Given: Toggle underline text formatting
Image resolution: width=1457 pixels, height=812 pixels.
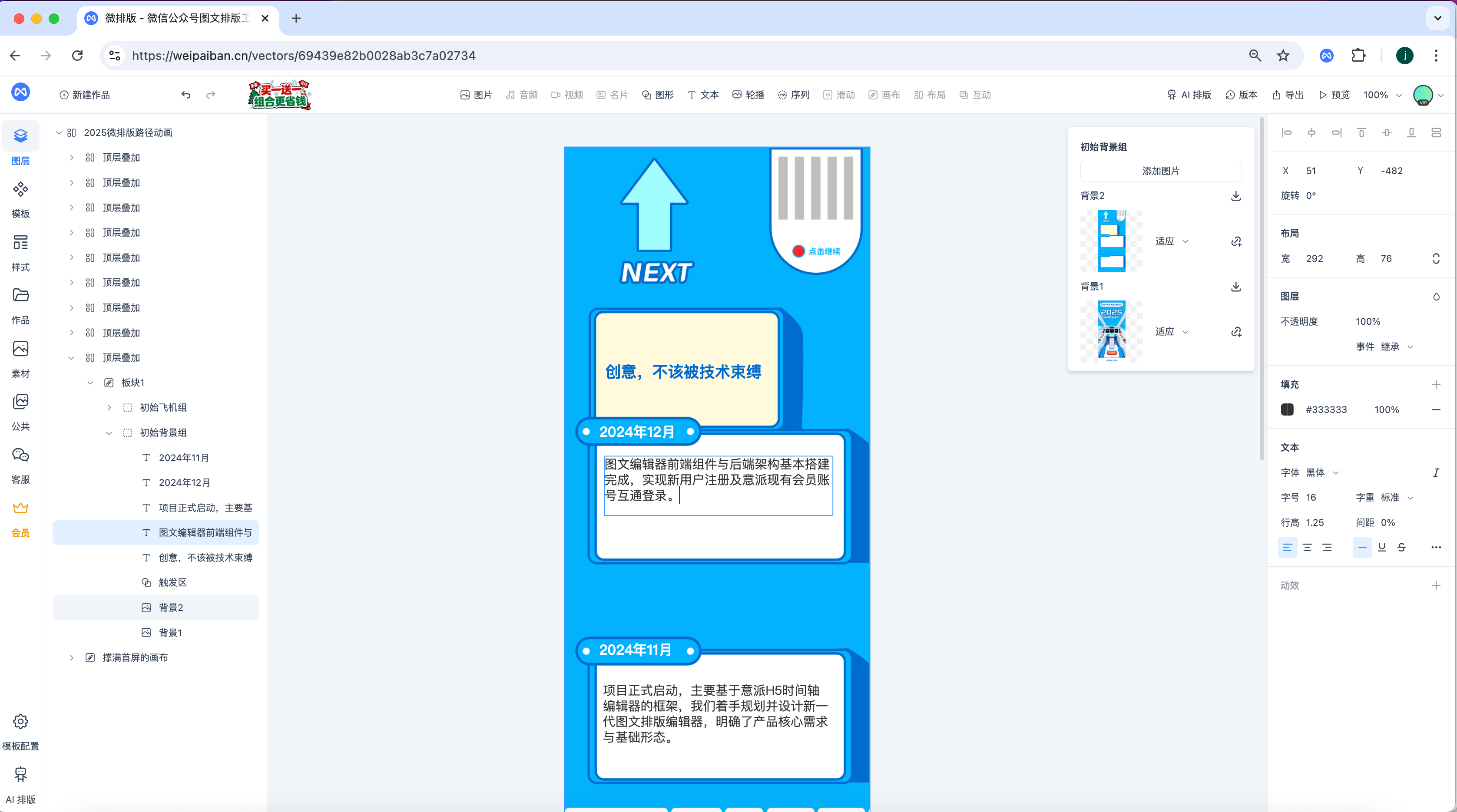Looking at the screenshot, I should point(1382,548).
